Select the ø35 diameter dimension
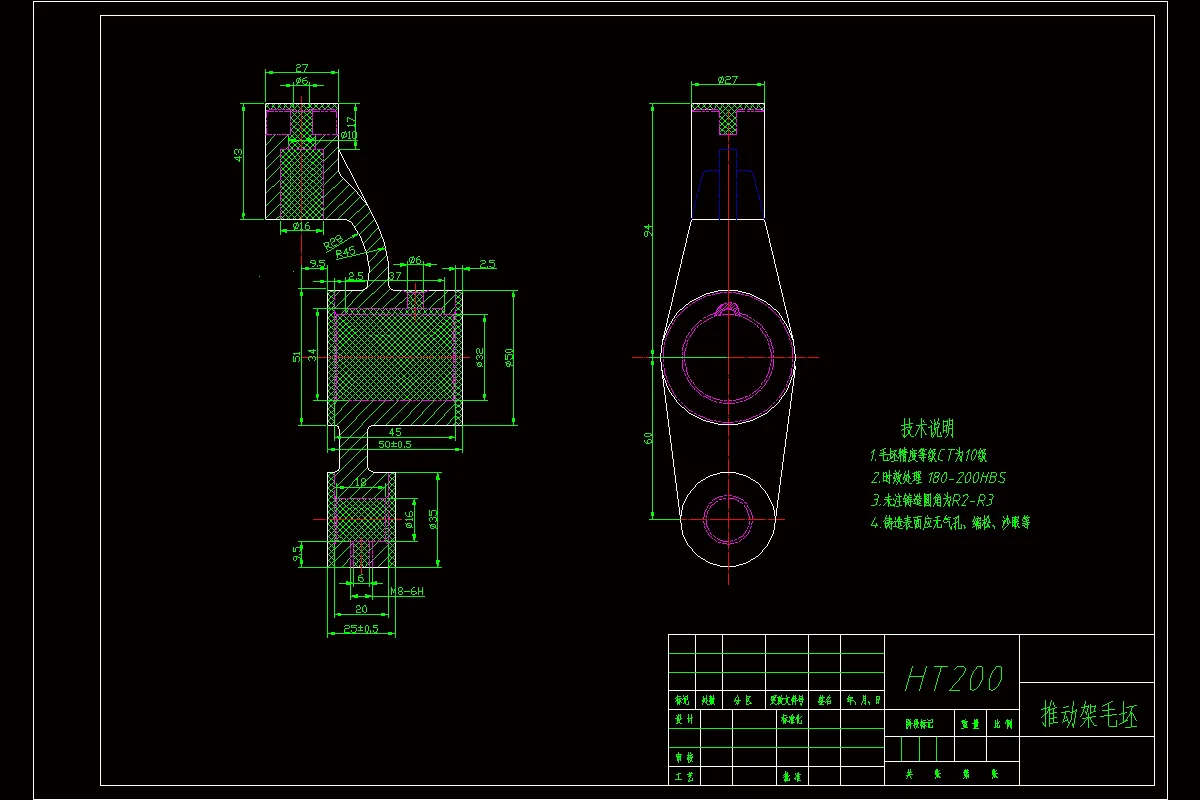Screen dimensions: 1200x800 click(x=433, y=519)
